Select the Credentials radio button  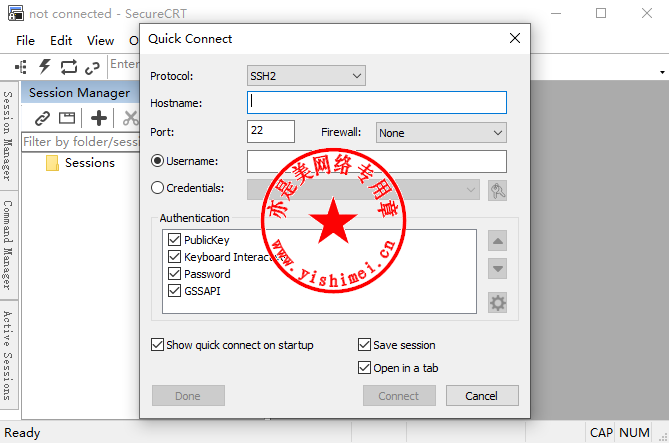pyautogui.click(x=157, y=188)
